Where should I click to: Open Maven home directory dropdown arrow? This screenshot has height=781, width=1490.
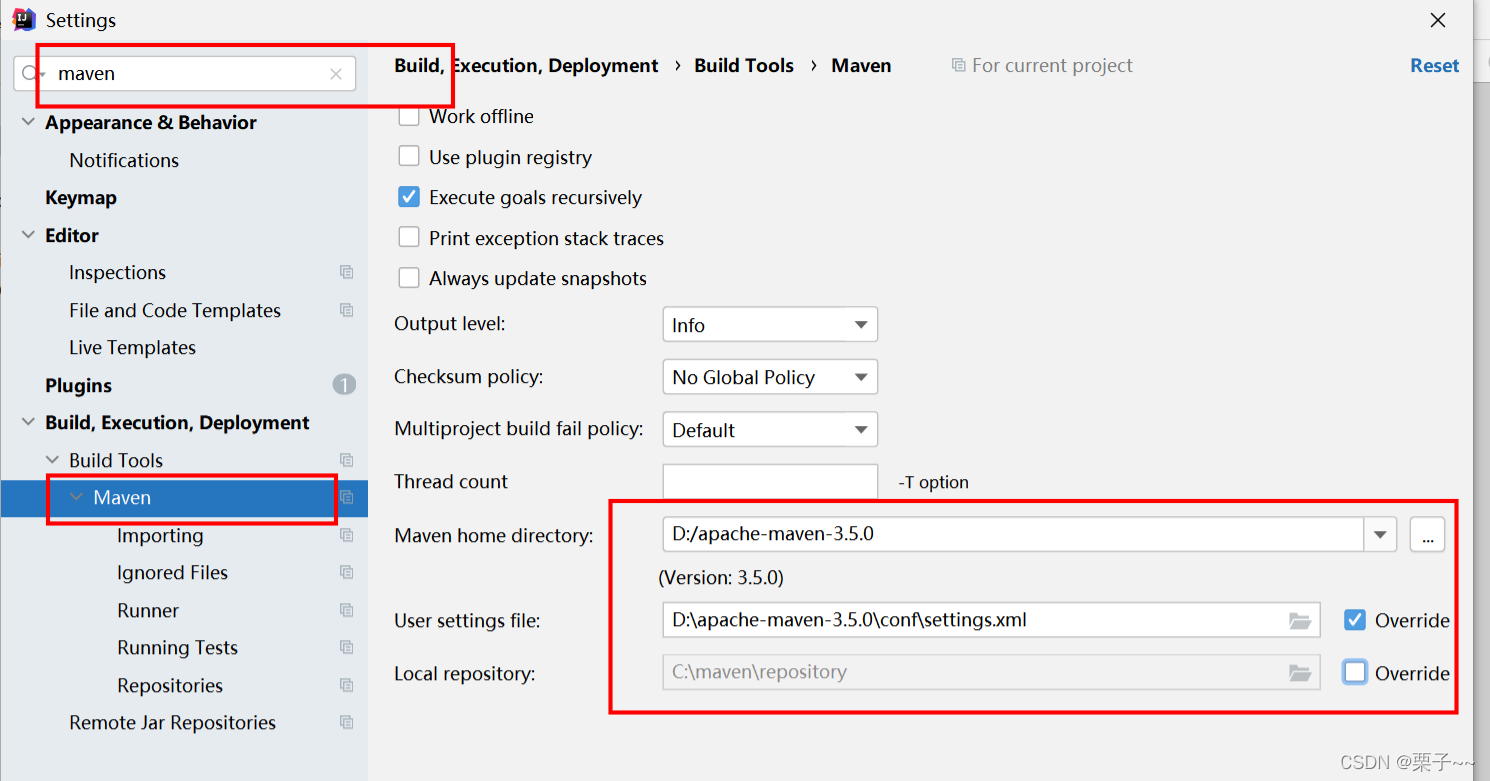tap(1380, 534)
